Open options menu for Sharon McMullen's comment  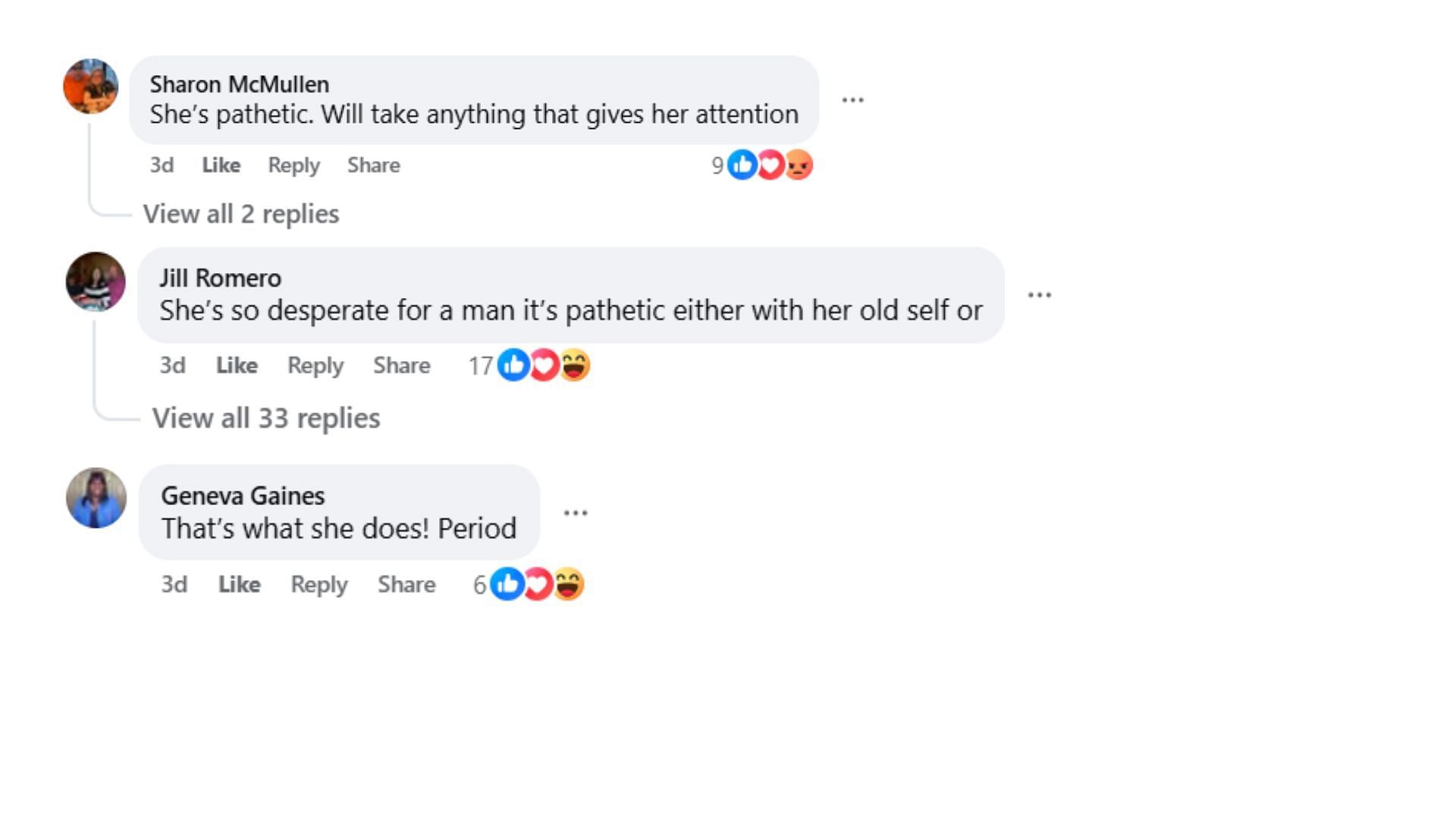point(852,100)
